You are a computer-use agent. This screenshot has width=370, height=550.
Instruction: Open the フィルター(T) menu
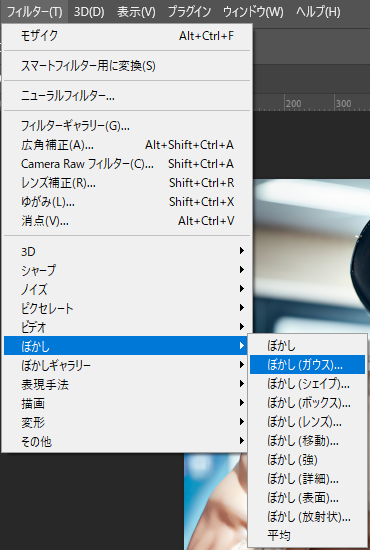(x=34, y=12)
